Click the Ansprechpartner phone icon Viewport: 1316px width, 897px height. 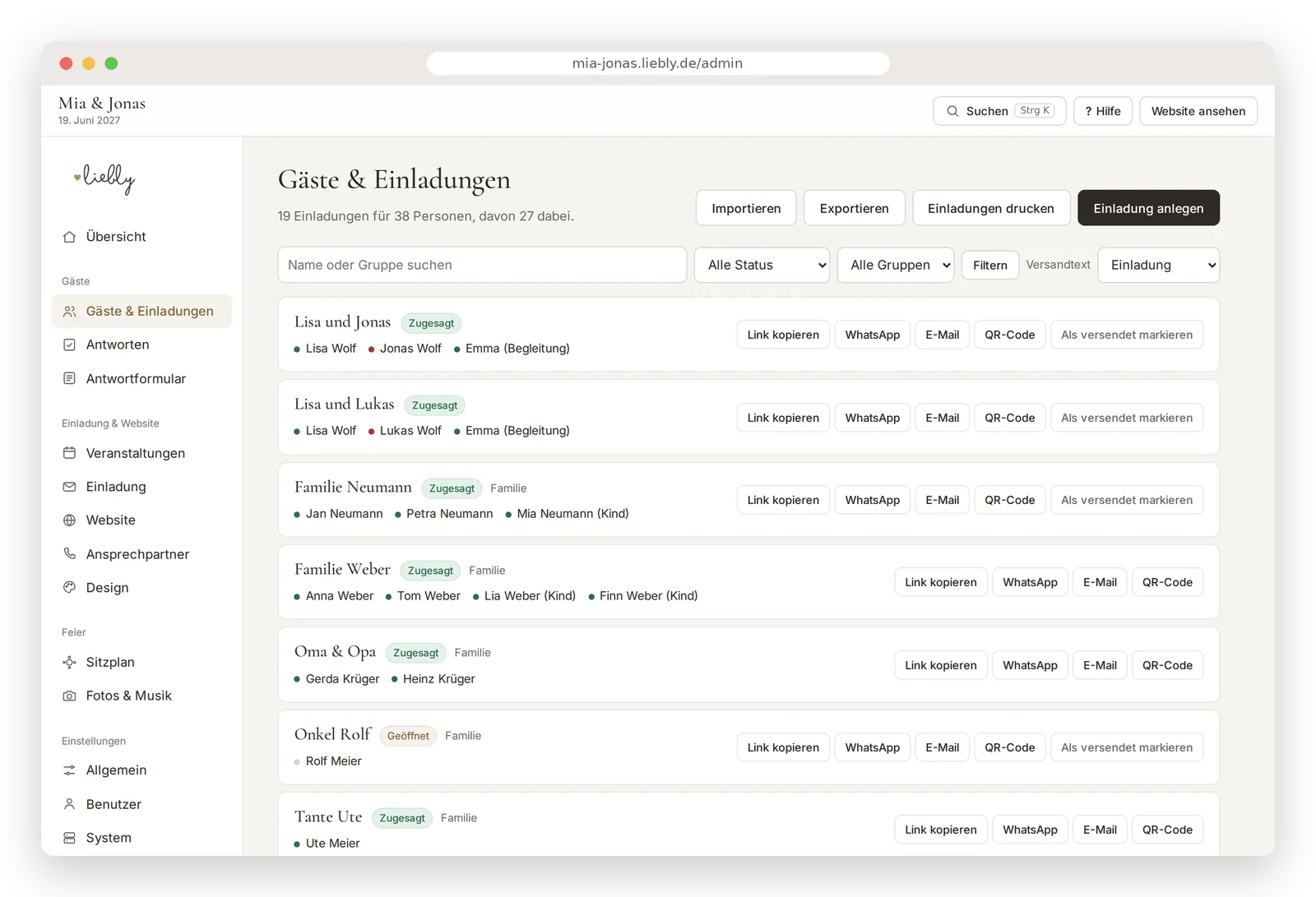pos(70,554)
